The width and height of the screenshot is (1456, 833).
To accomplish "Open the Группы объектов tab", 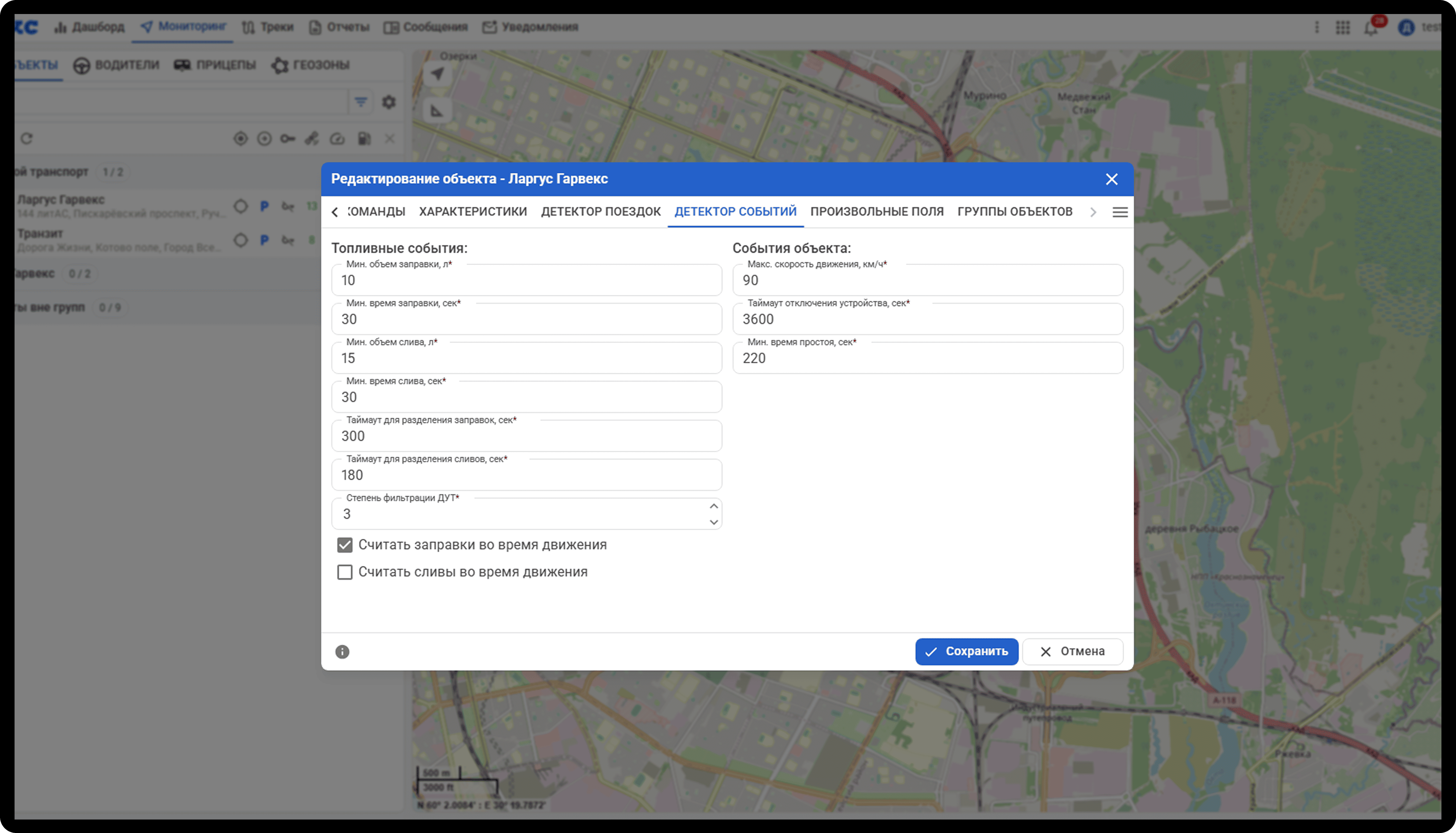I will (1015, 212).
